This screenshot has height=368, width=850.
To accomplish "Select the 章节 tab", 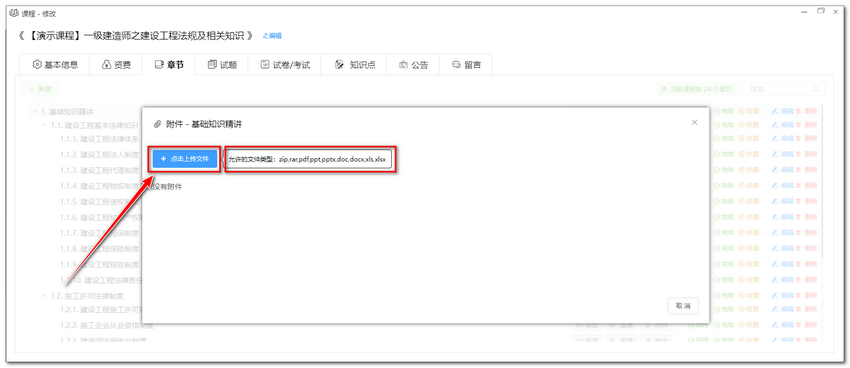I will (169, 64).
